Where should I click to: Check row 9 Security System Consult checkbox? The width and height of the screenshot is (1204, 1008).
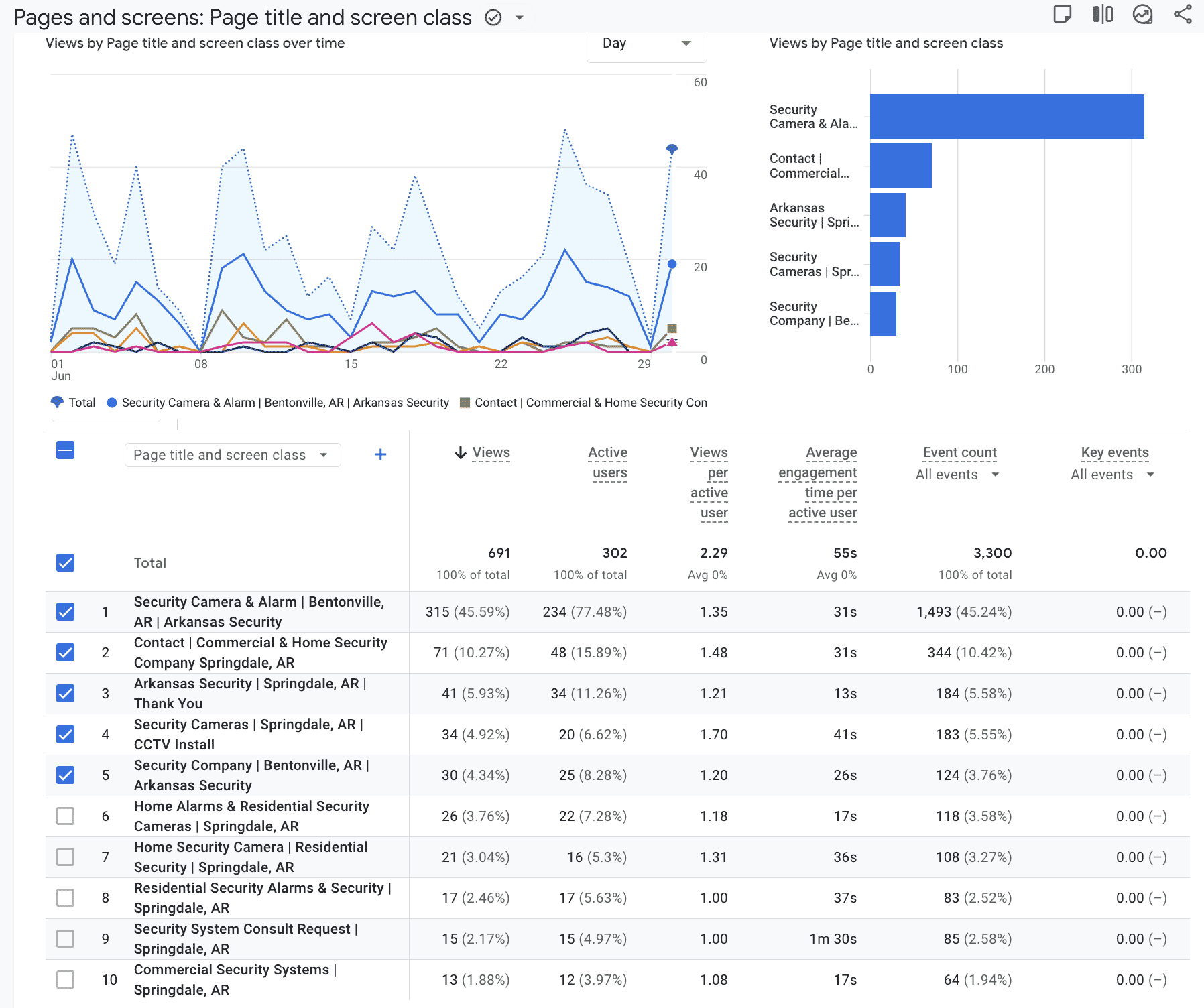(66, 939)
